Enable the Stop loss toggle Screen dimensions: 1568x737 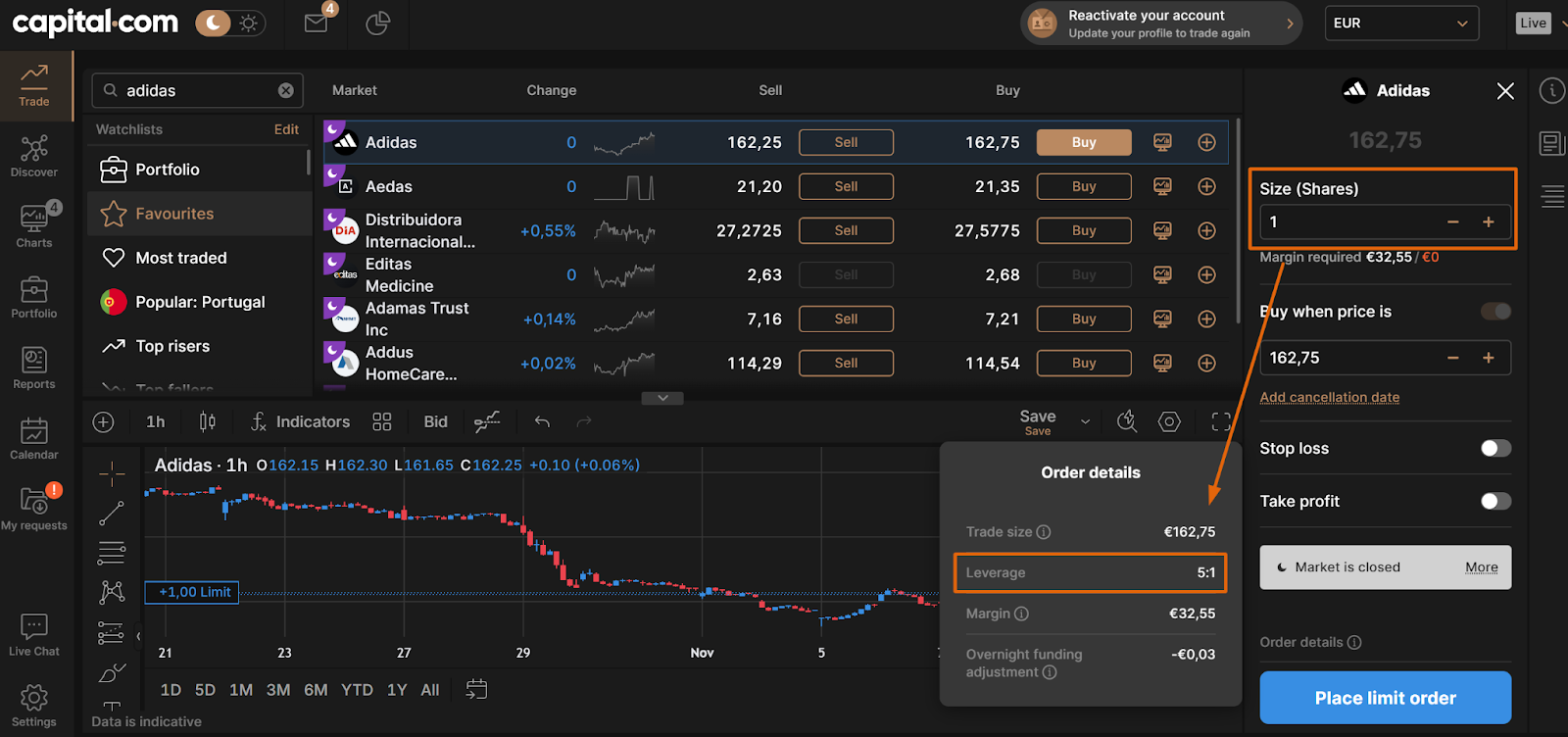click(x=1495, y=448)
